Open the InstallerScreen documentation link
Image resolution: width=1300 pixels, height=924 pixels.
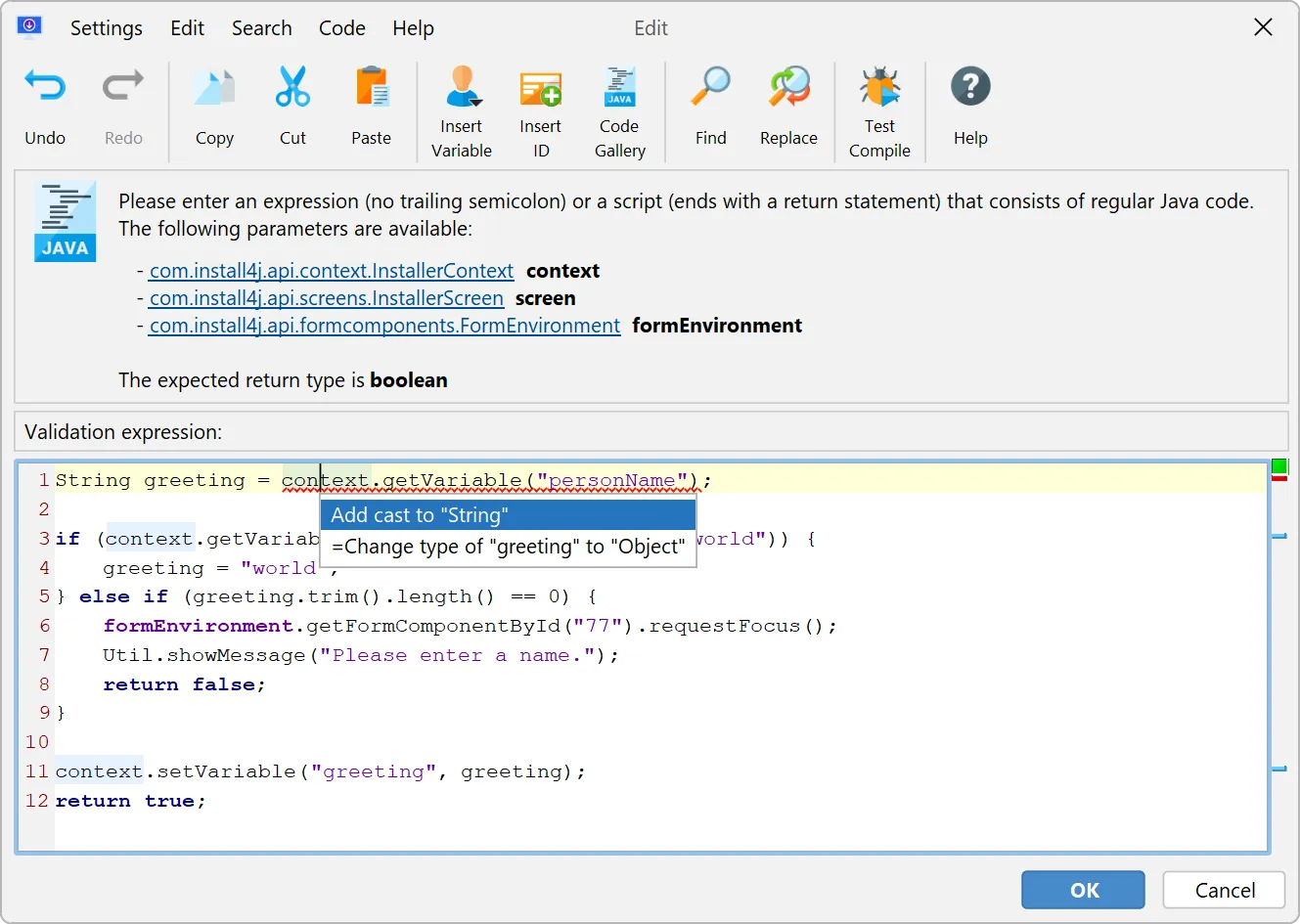click(327, 298)
